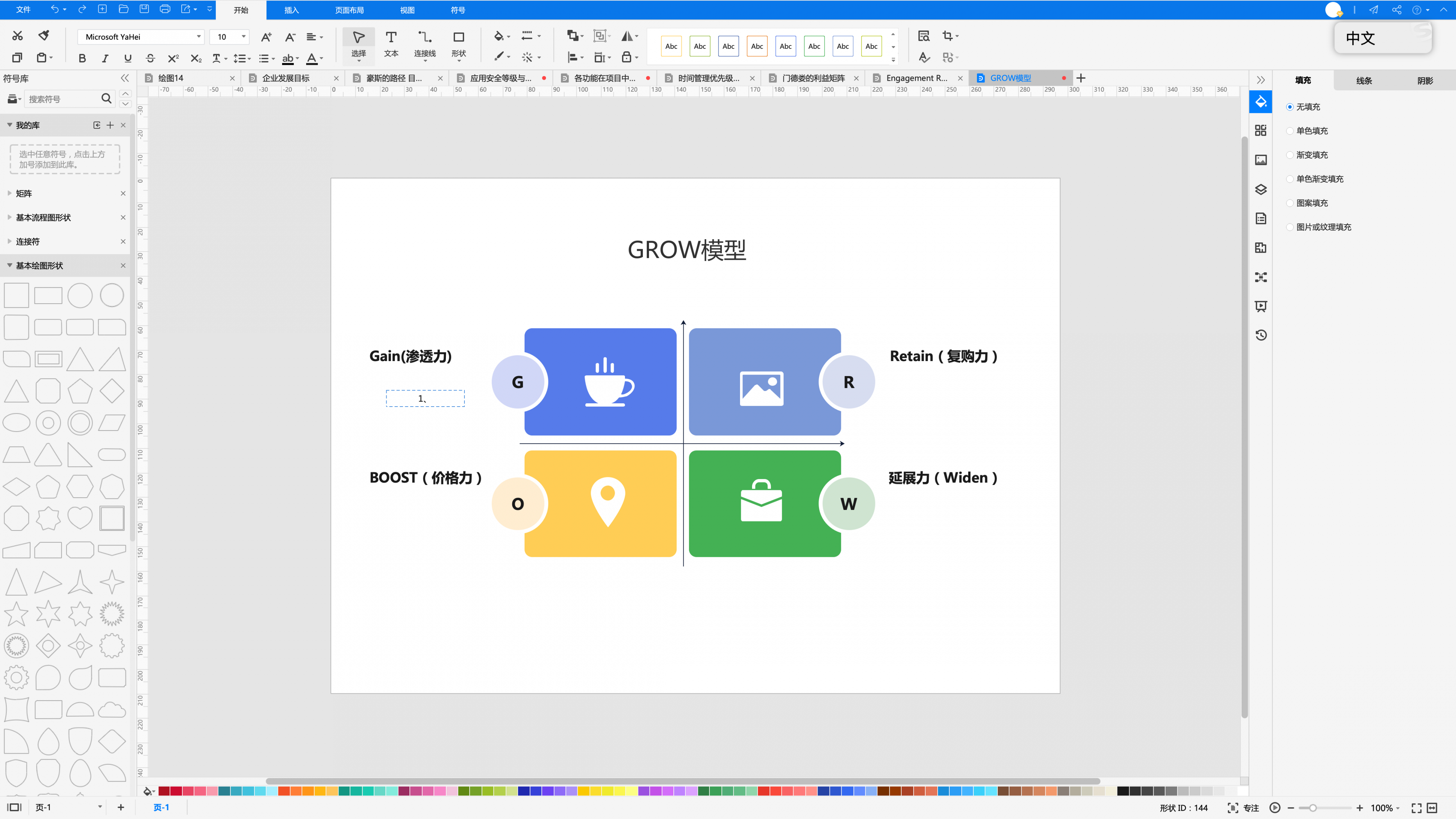Switch to the 视图 ribbon tab

point(407,9)
